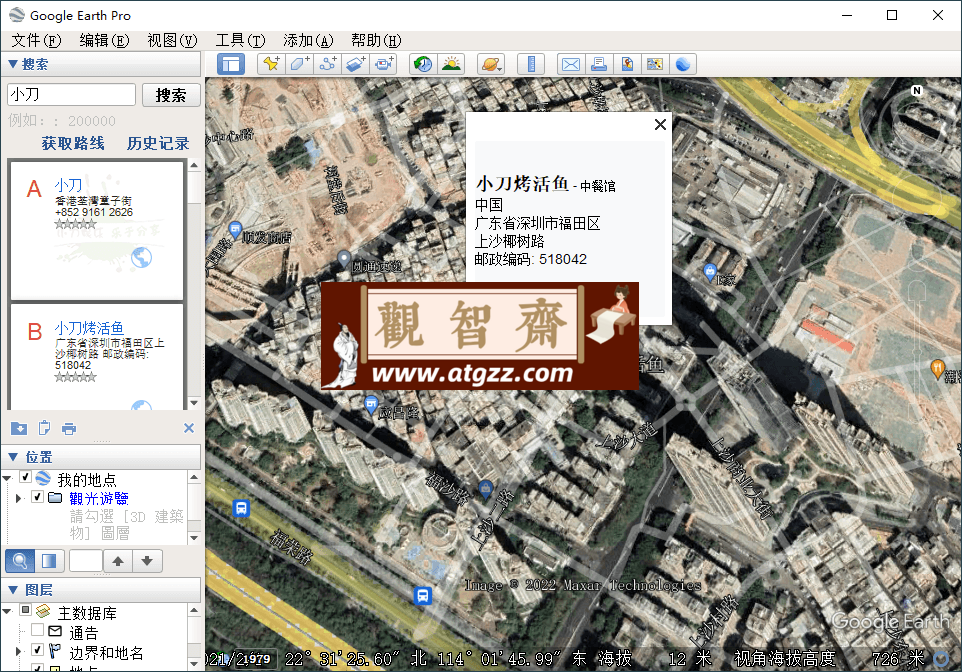This screenshot has height=672, width=962.
Task: Click the 获取路线 link
Action: (73, 144)
